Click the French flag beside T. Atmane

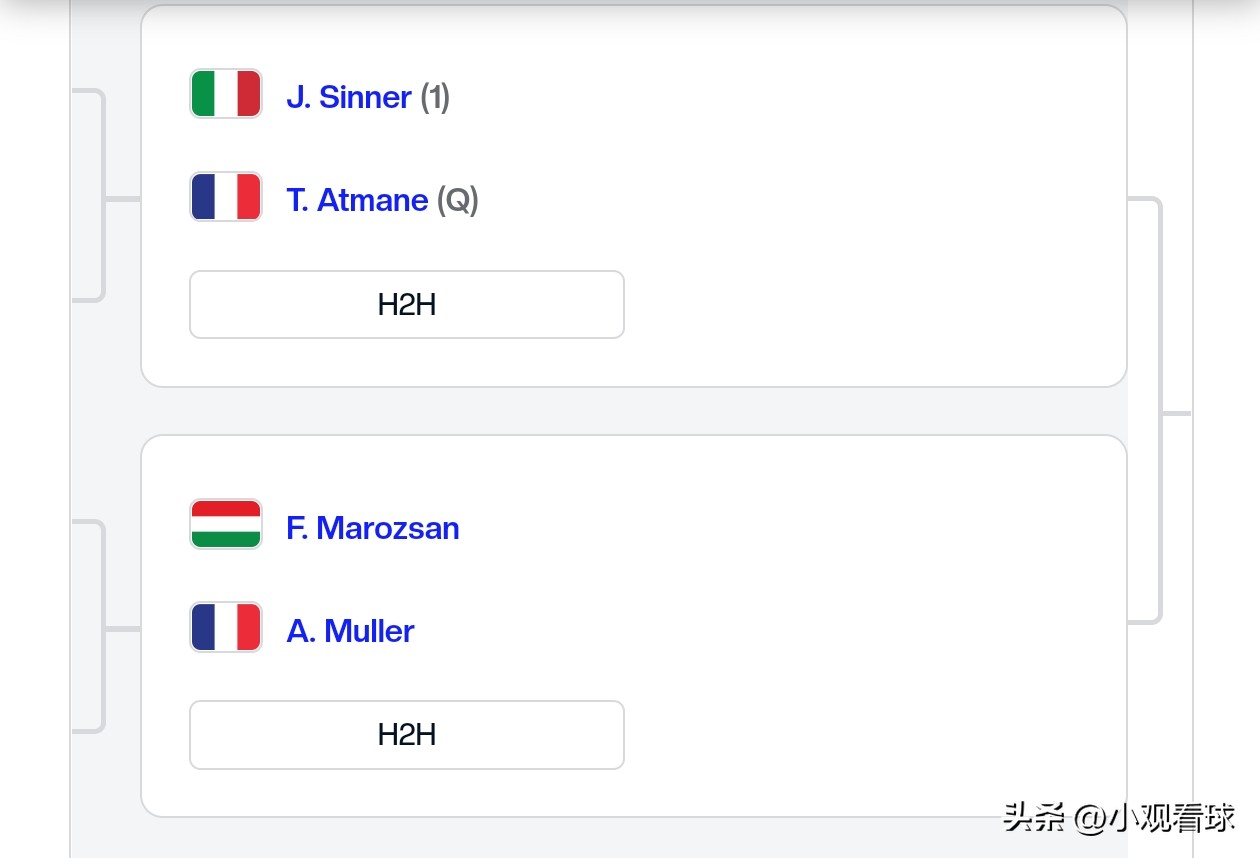coord(226,197)
